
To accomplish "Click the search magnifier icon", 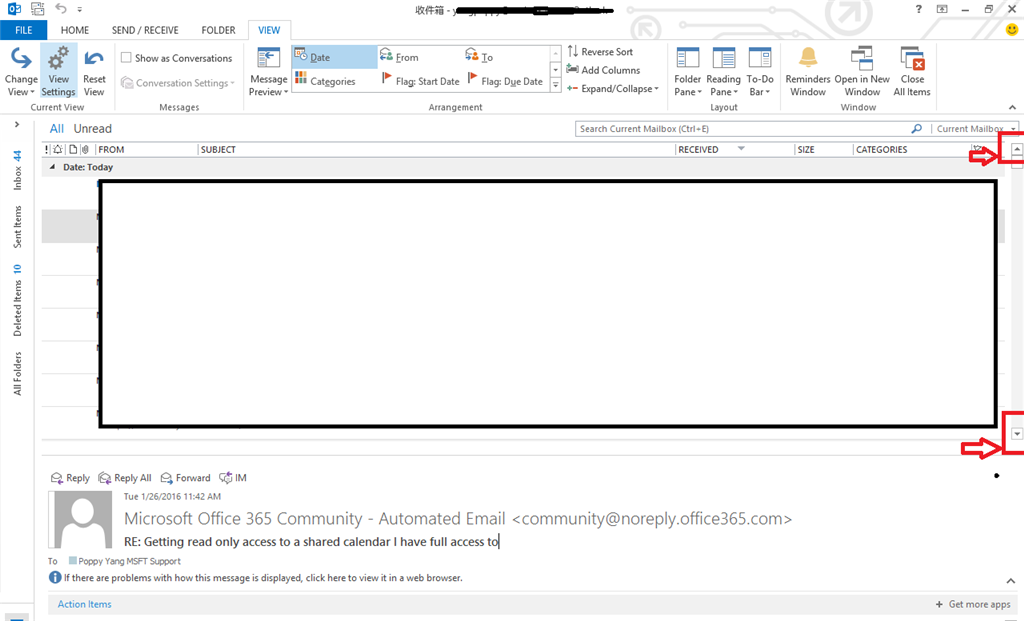I will tap(917, 129).
